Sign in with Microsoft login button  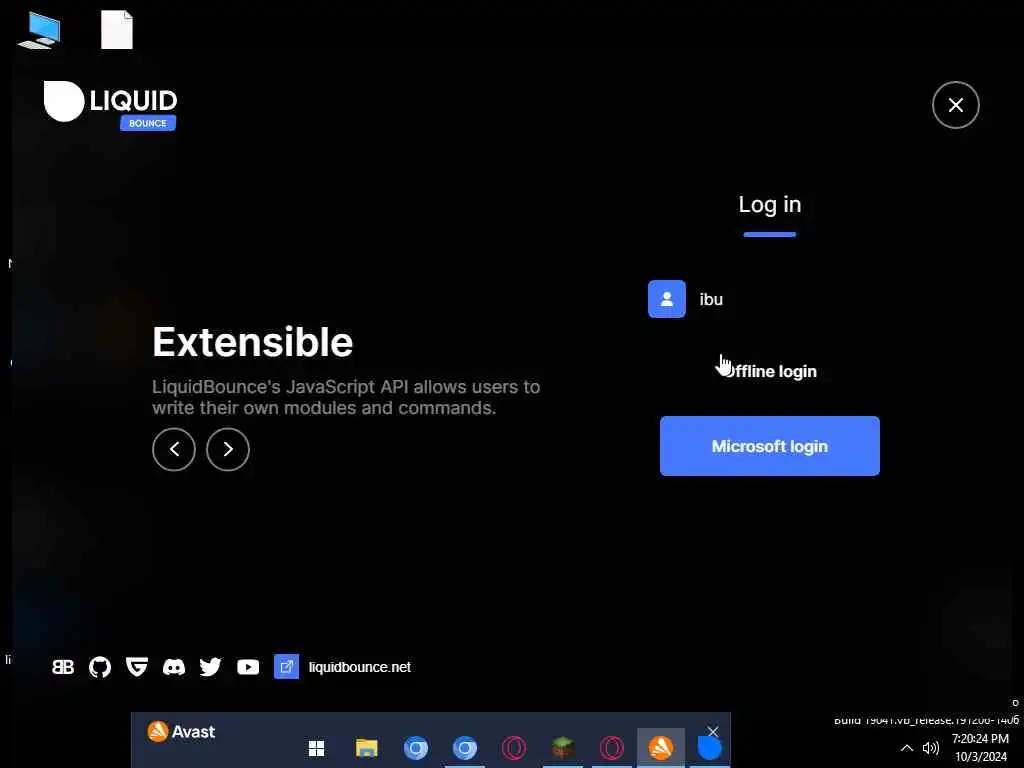coord(769,446)
